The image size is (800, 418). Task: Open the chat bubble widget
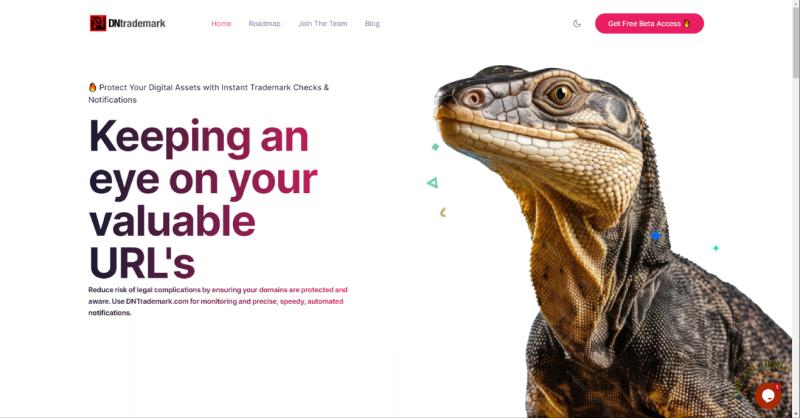click(768, 396)
